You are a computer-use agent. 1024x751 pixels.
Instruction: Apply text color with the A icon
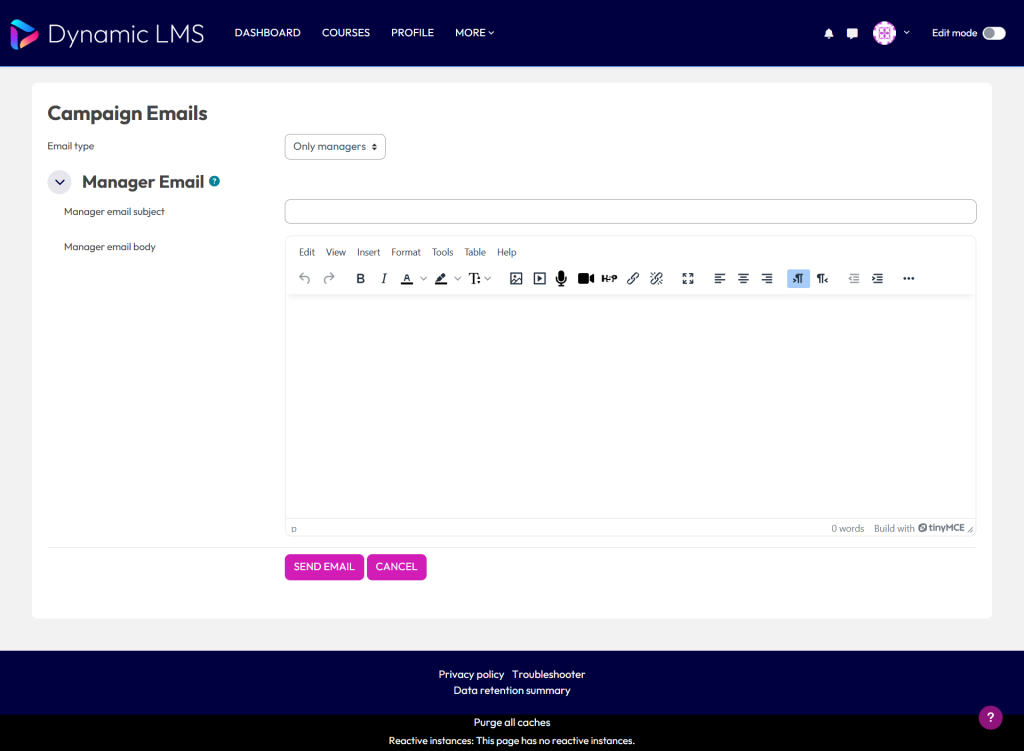[x=407, y=279]
